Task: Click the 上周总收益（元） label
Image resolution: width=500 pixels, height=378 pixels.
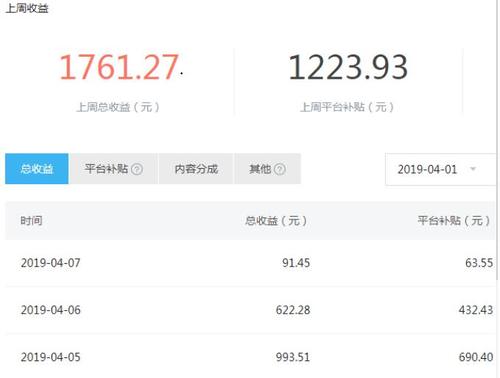Action: click(118, 107)
